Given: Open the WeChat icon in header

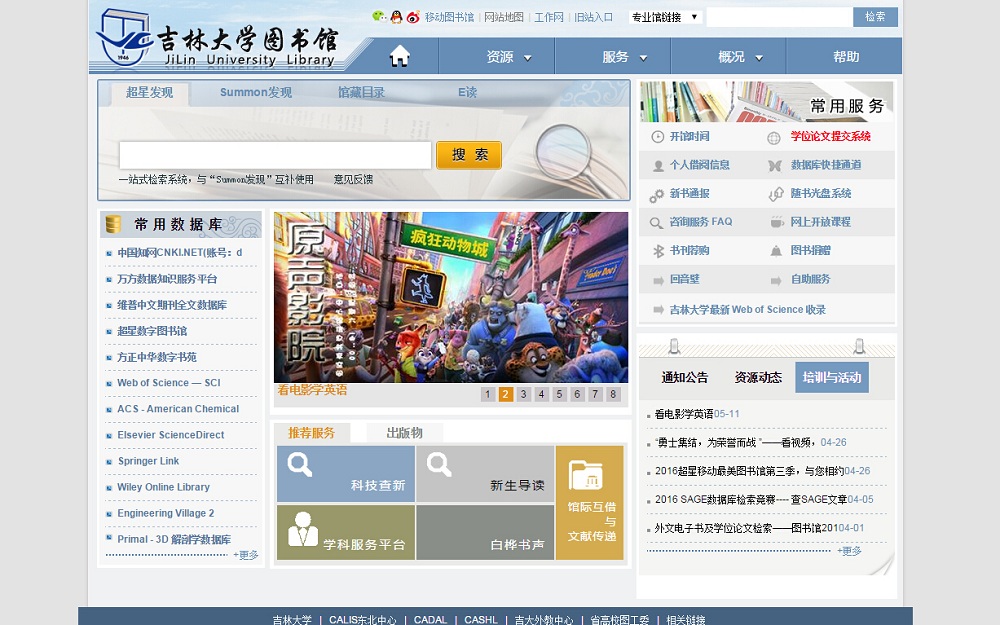Looking at the screenshot, I should click(x=379, y=17).
